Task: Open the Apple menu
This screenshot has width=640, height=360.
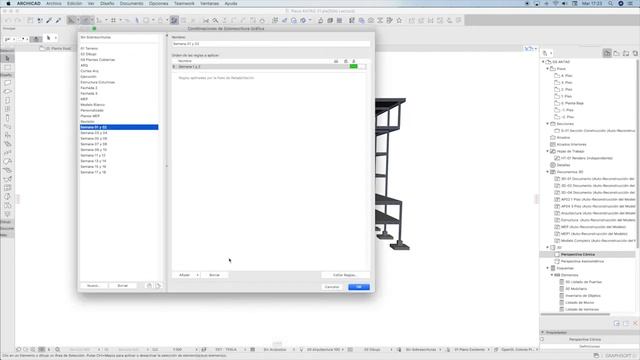Action: click(8, 3)
